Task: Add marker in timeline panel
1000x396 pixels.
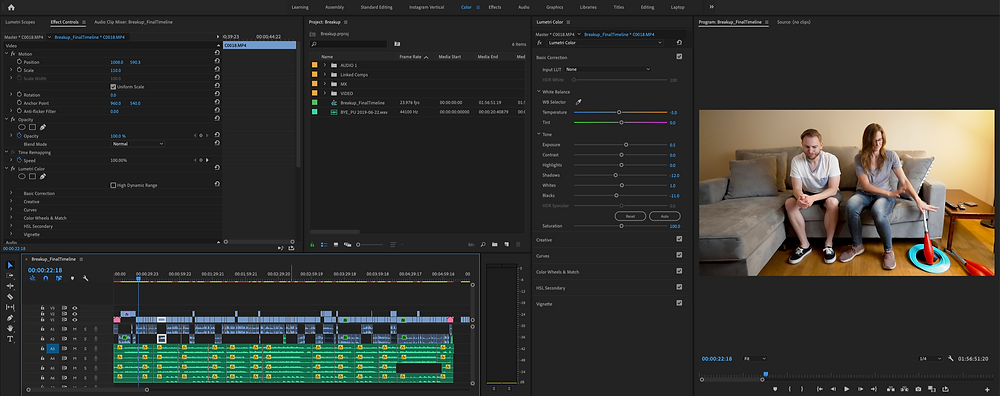Action: [x=72, y=278]
